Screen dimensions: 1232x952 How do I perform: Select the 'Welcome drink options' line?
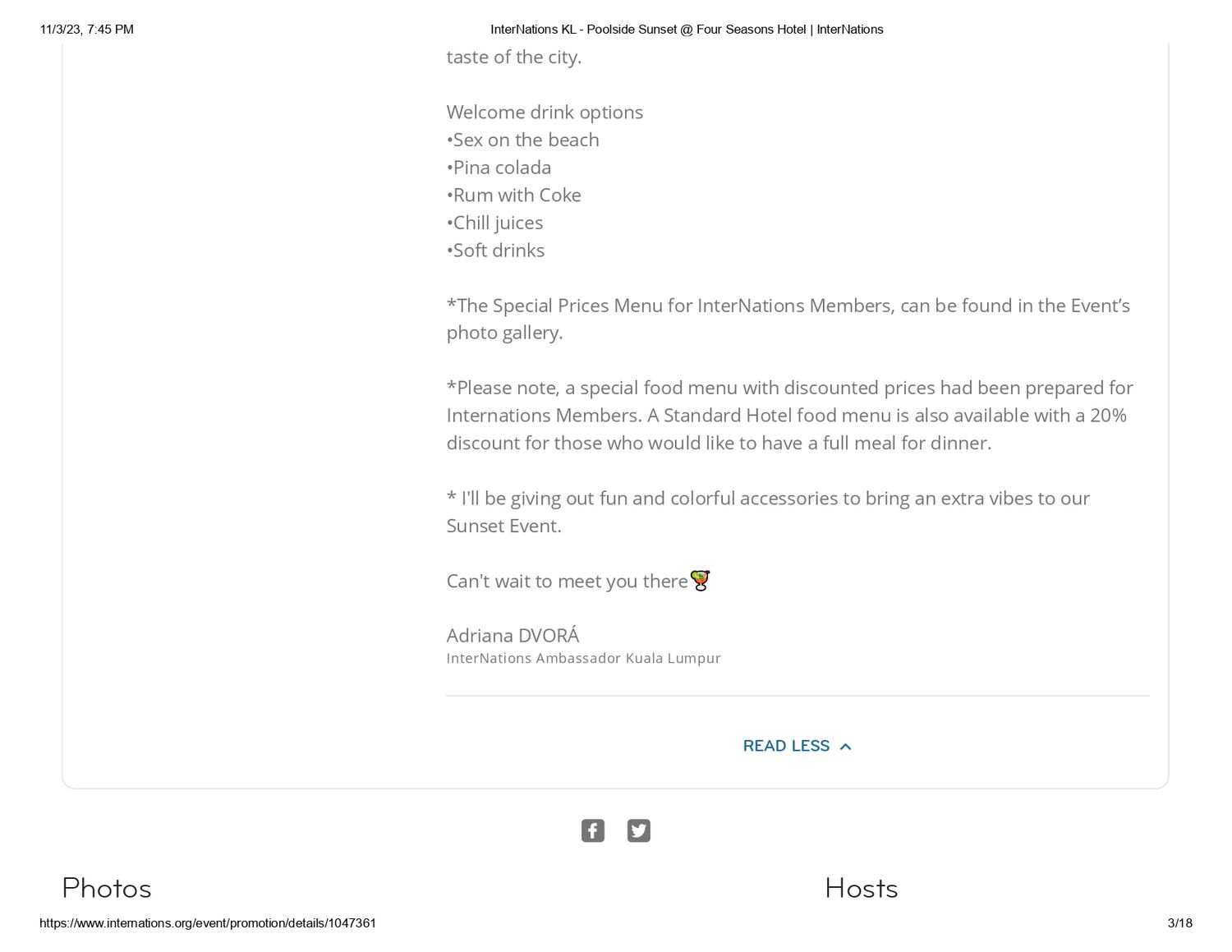tap(545, 112)
